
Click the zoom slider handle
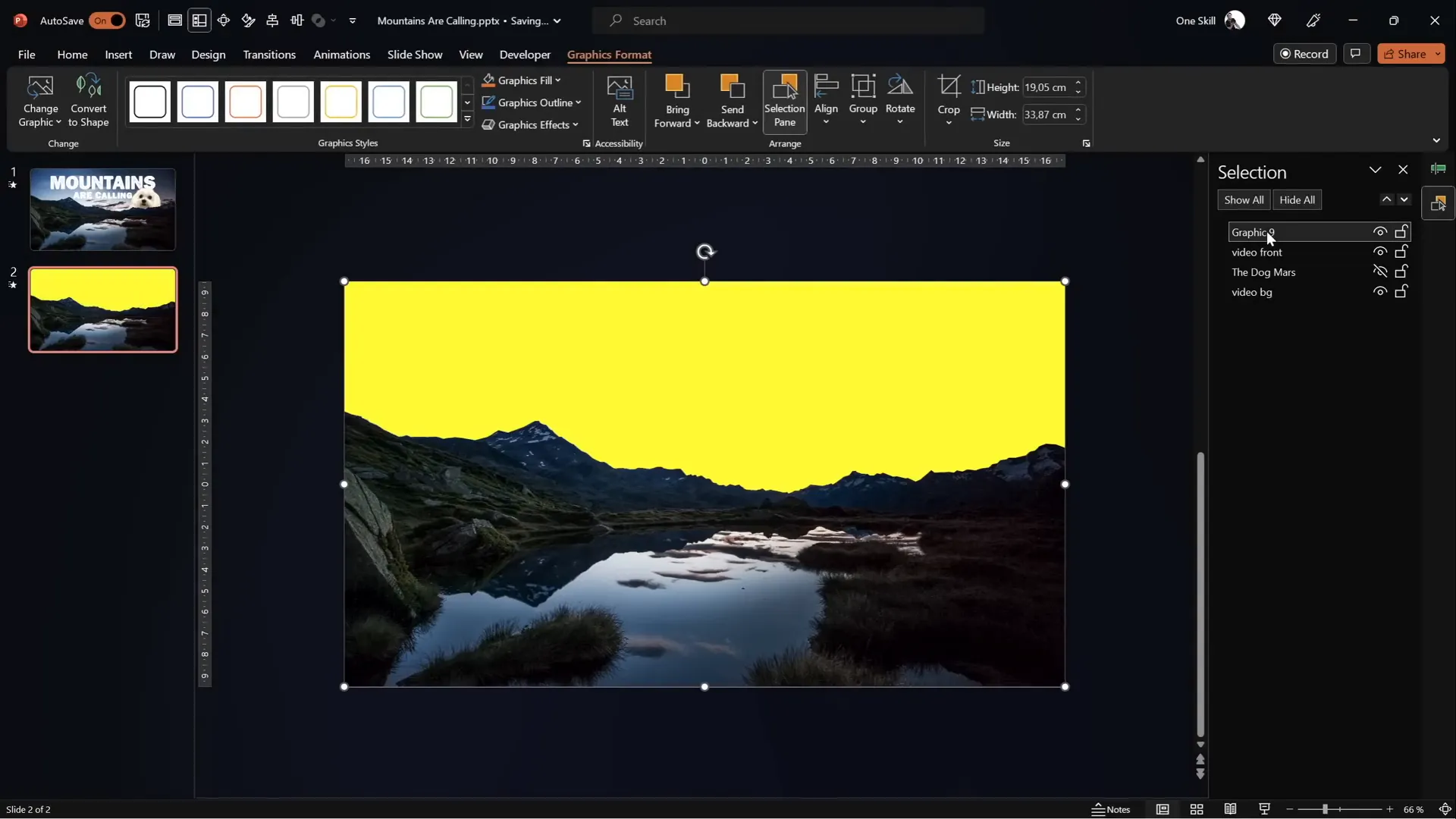(1325, 809)
